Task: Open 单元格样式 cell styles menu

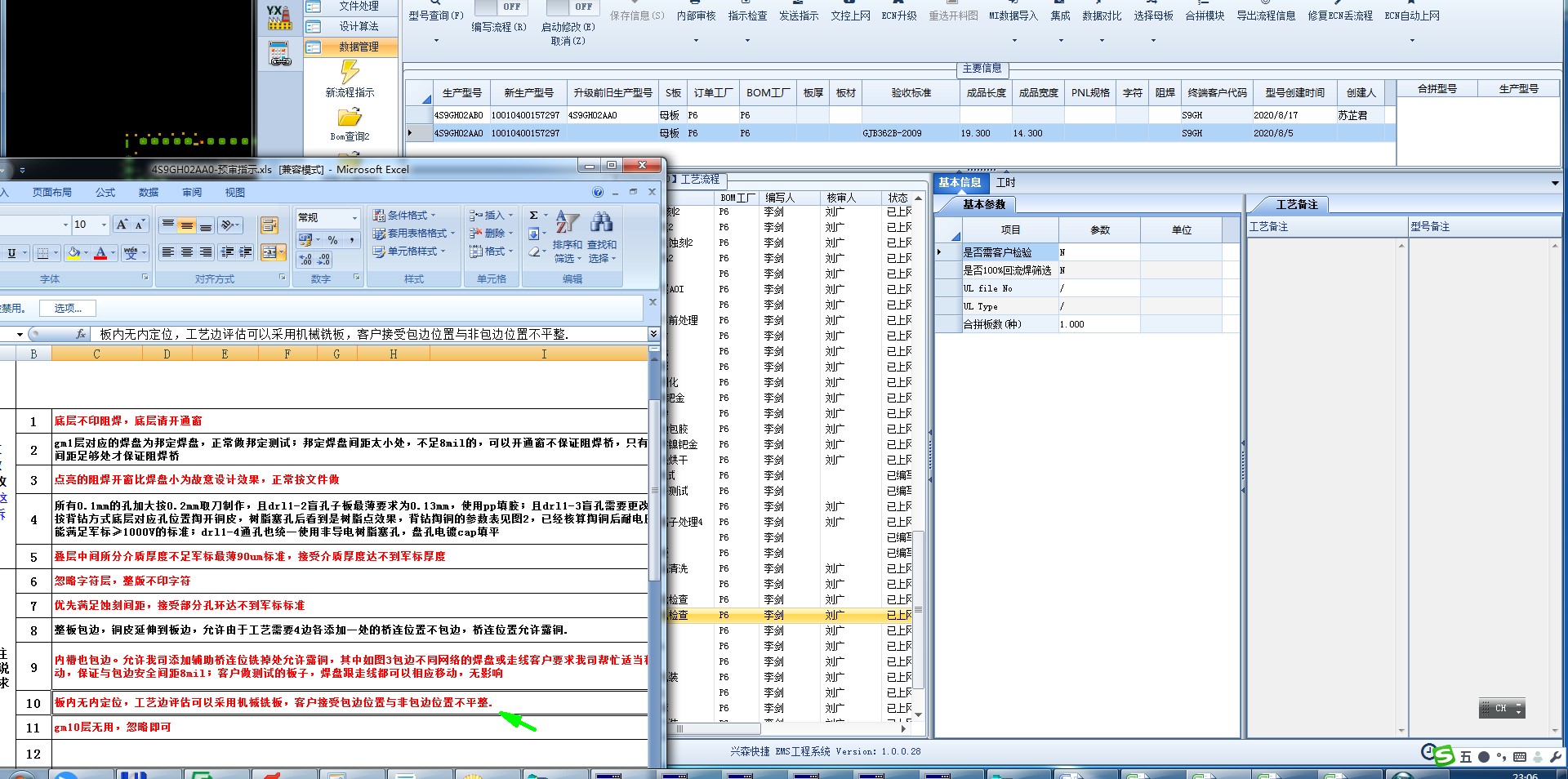Action: click(x=409, y=252)
